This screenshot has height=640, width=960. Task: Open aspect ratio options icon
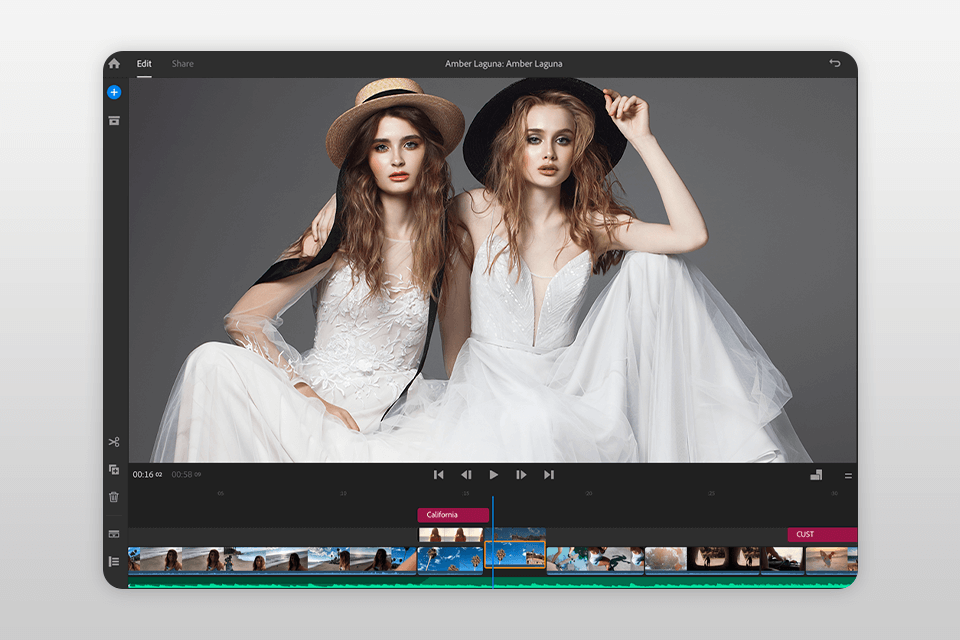816,475
